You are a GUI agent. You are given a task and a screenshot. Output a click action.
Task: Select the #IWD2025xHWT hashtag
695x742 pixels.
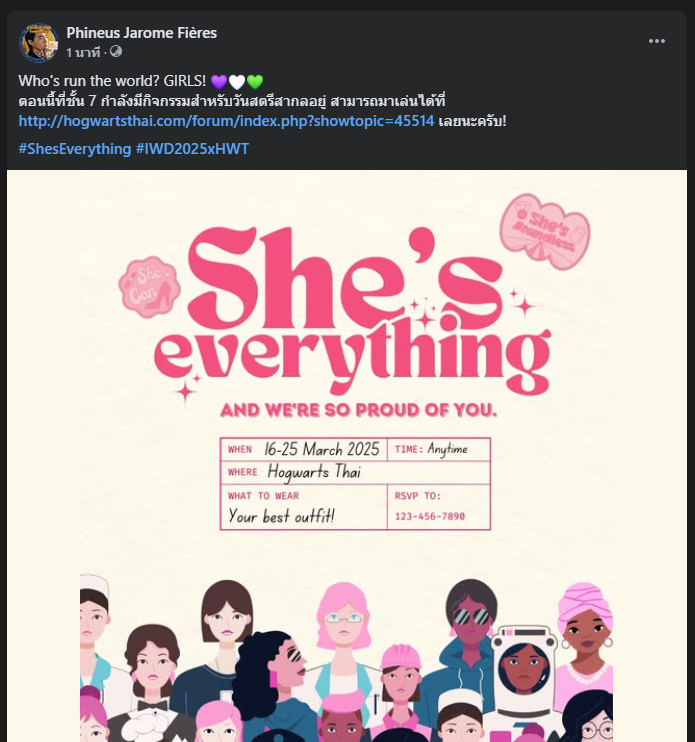coord(192,149)
